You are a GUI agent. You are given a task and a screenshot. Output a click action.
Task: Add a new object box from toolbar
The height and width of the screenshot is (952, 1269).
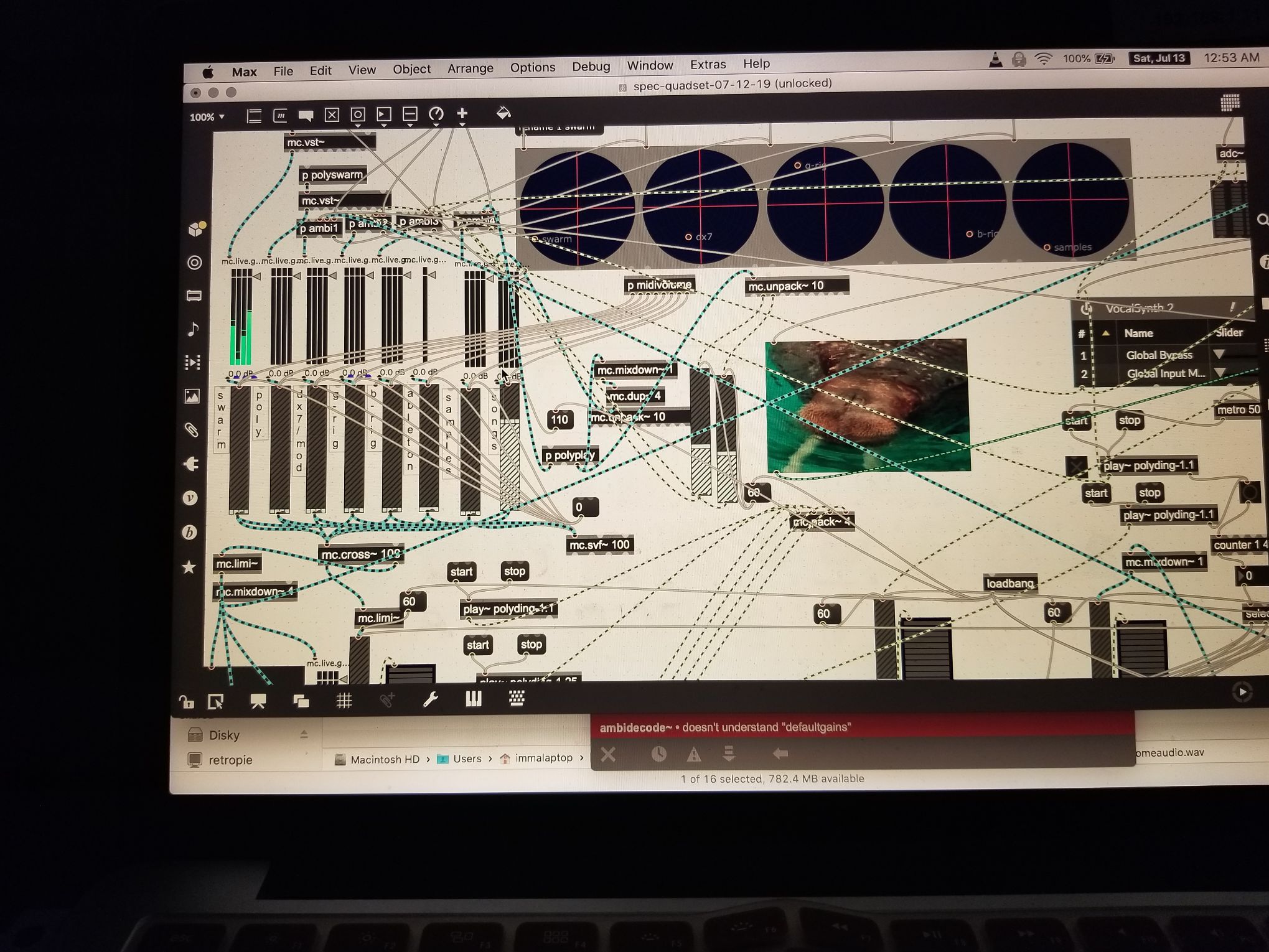(x=253, y=116)
